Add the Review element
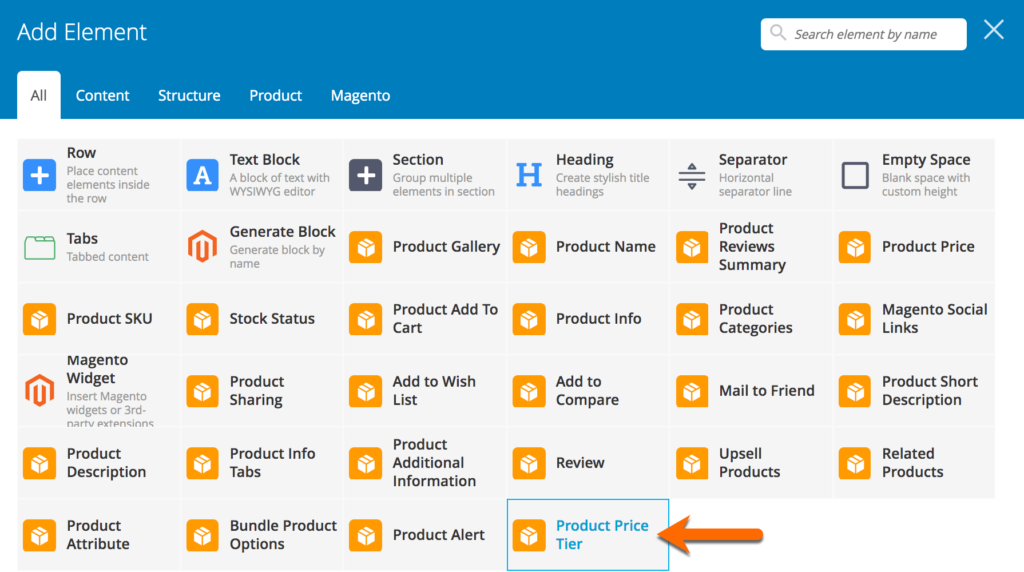 click(x=588, y=463)
